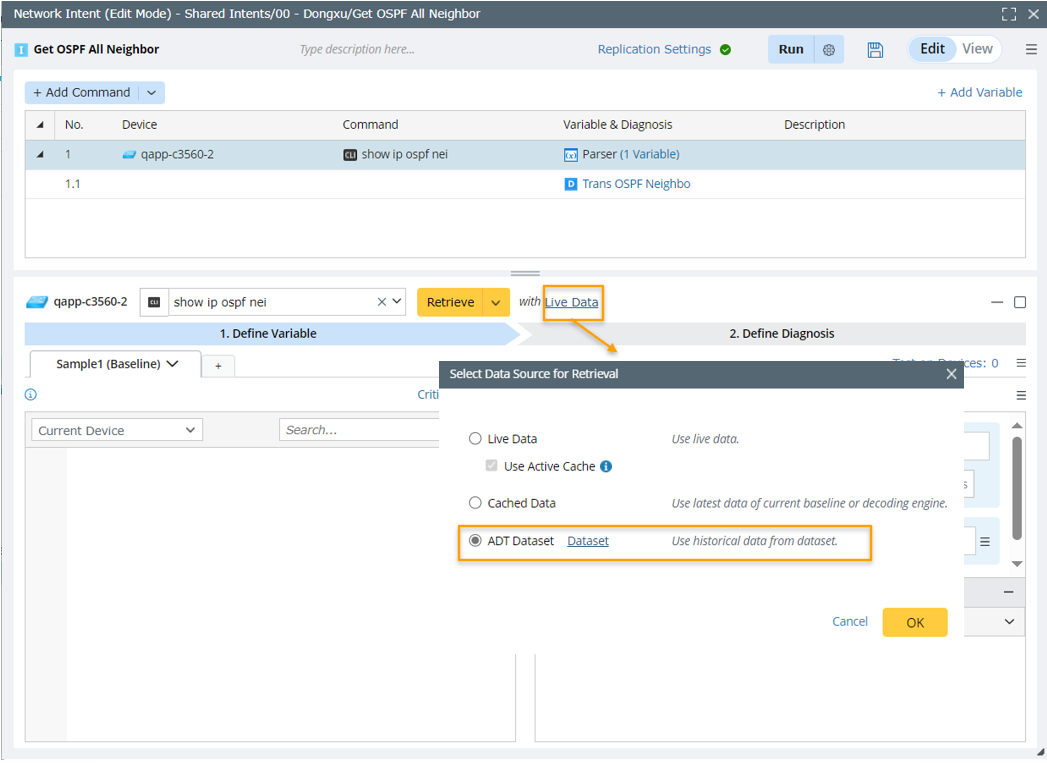Open the Add Command dropdown arrow
The width and height of the screenshot is (1047, 763).
[151, 93]
